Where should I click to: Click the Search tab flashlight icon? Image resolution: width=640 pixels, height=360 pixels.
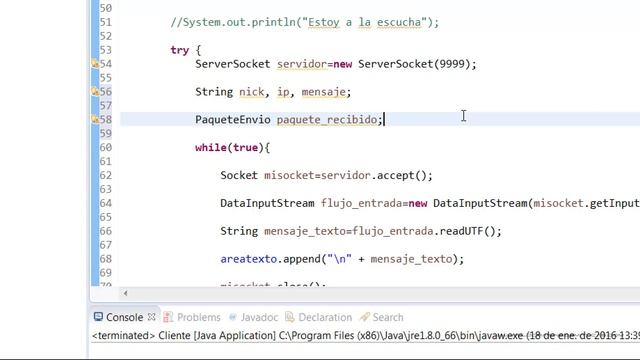[364, 317]
